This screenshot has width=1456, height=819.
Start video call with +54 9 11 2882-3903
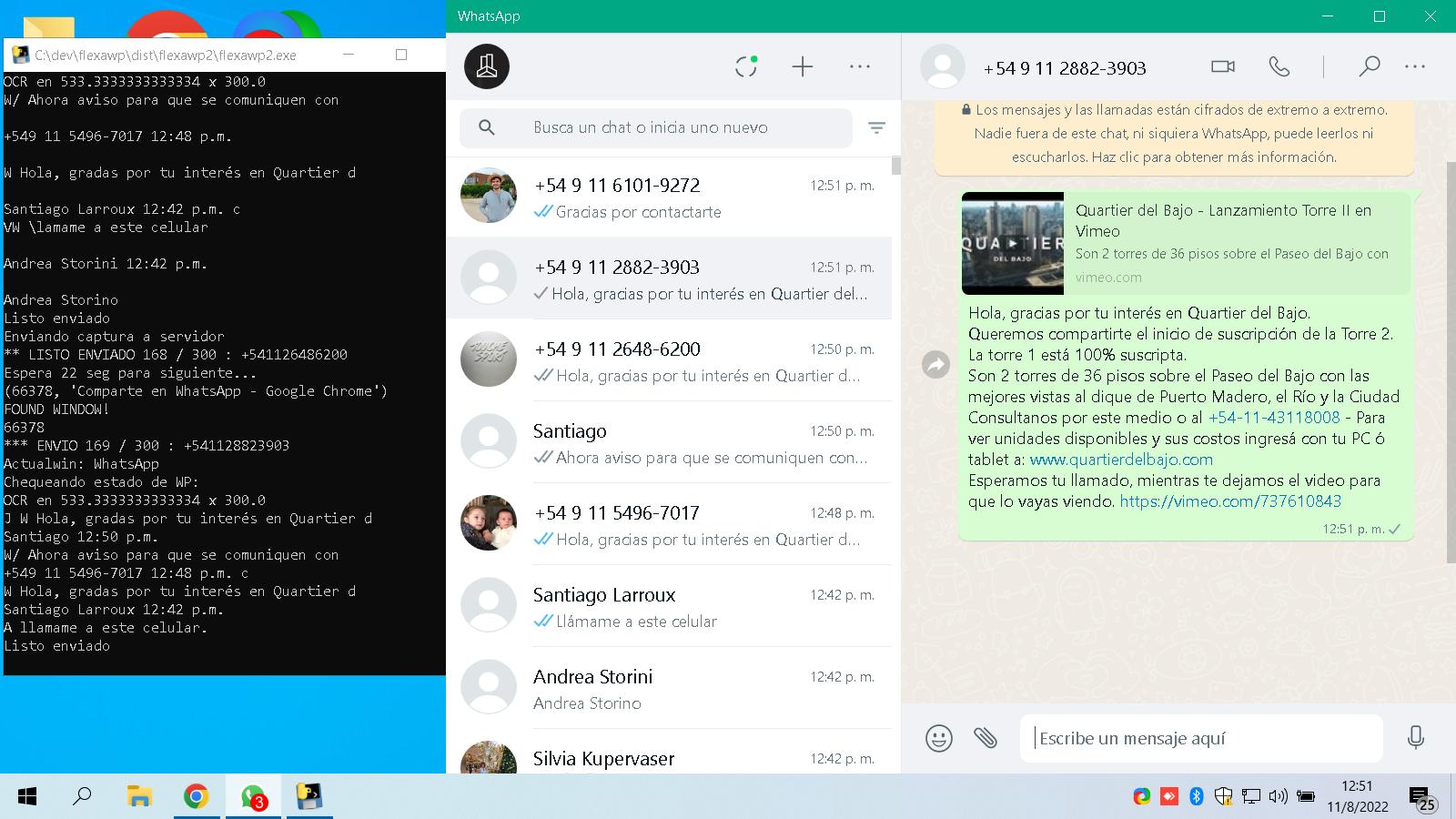[x=1223, y=66]
